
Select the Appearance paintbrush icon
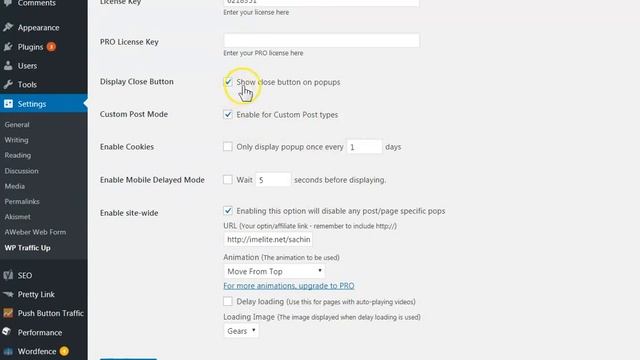(x=8, y=27)
